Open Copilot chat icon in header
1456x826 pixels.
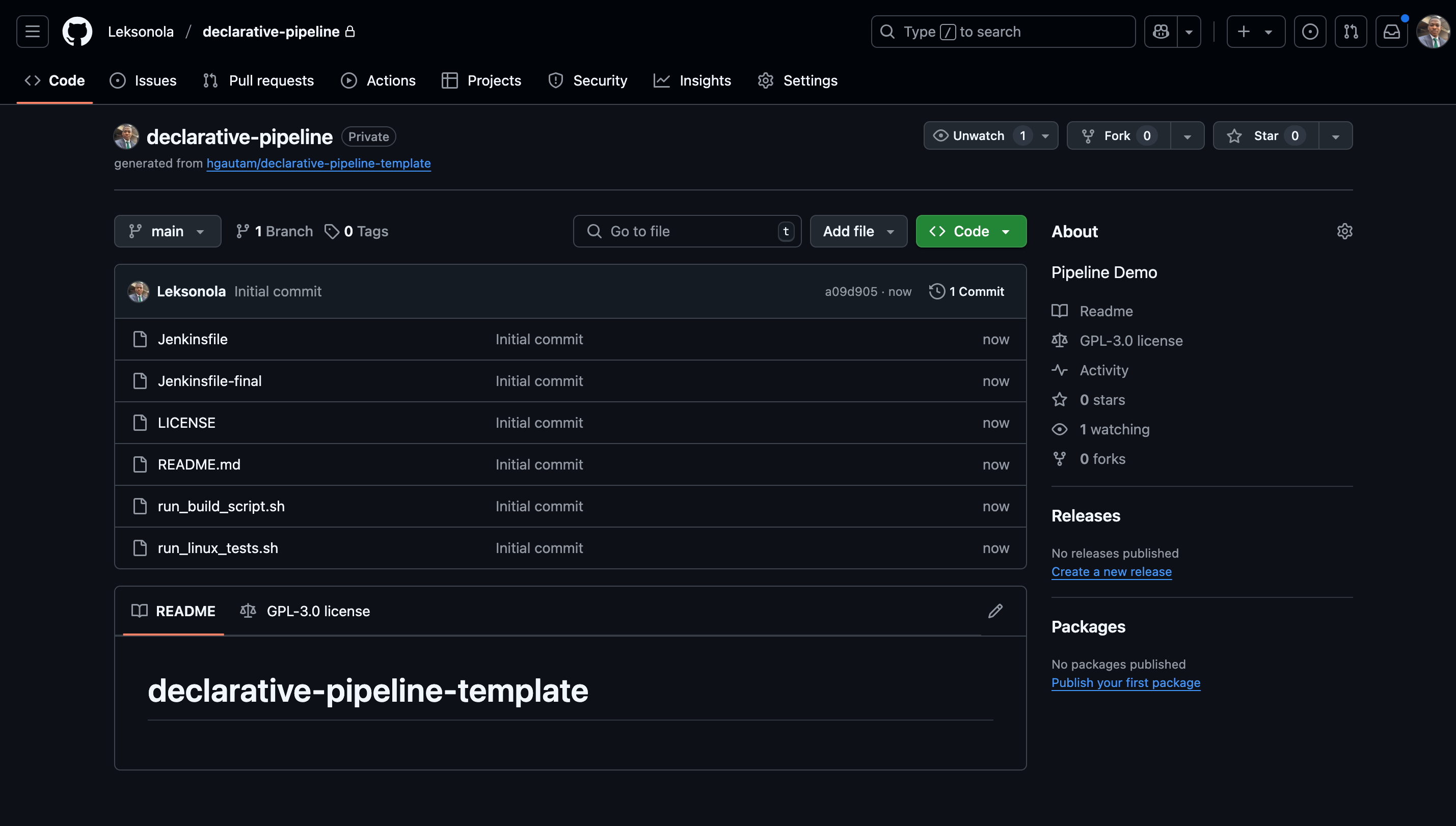[x=1161, y=32]
